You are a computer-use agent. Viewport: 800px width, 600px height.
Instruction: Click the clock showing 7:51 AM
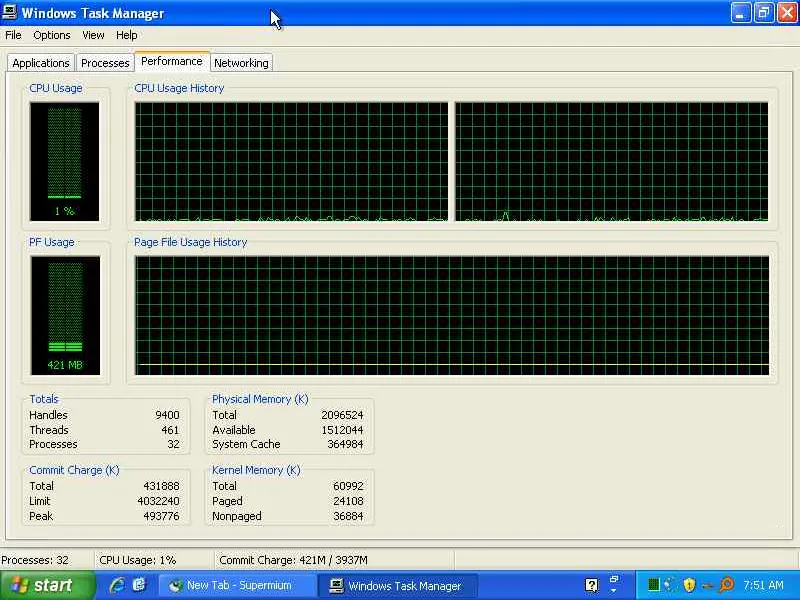(763, 585)
